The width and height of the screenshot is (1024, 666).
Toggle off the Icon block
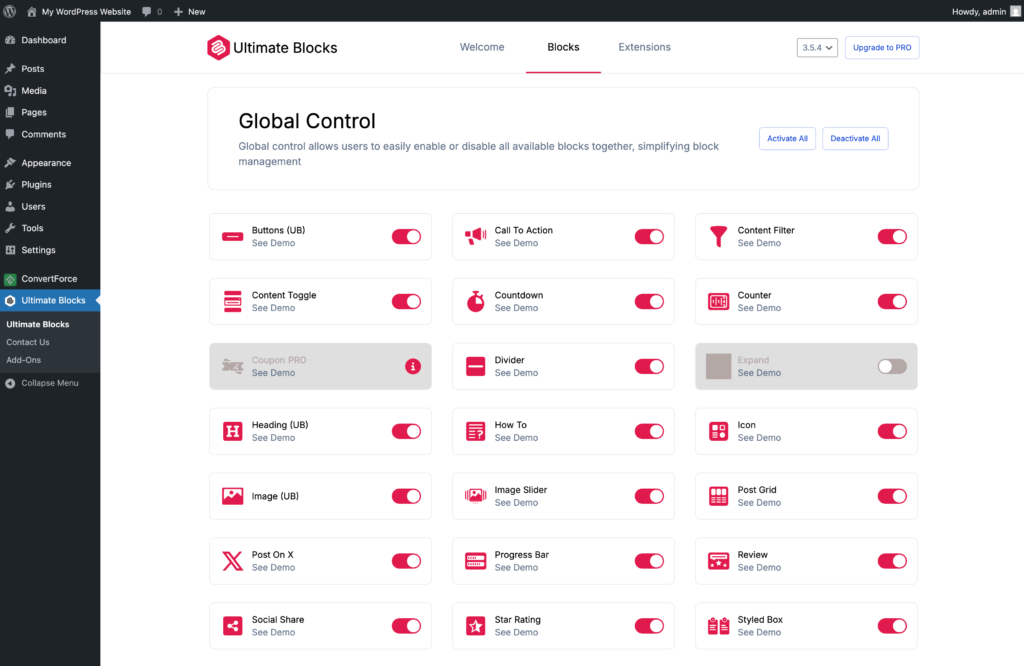click(892, 432)
